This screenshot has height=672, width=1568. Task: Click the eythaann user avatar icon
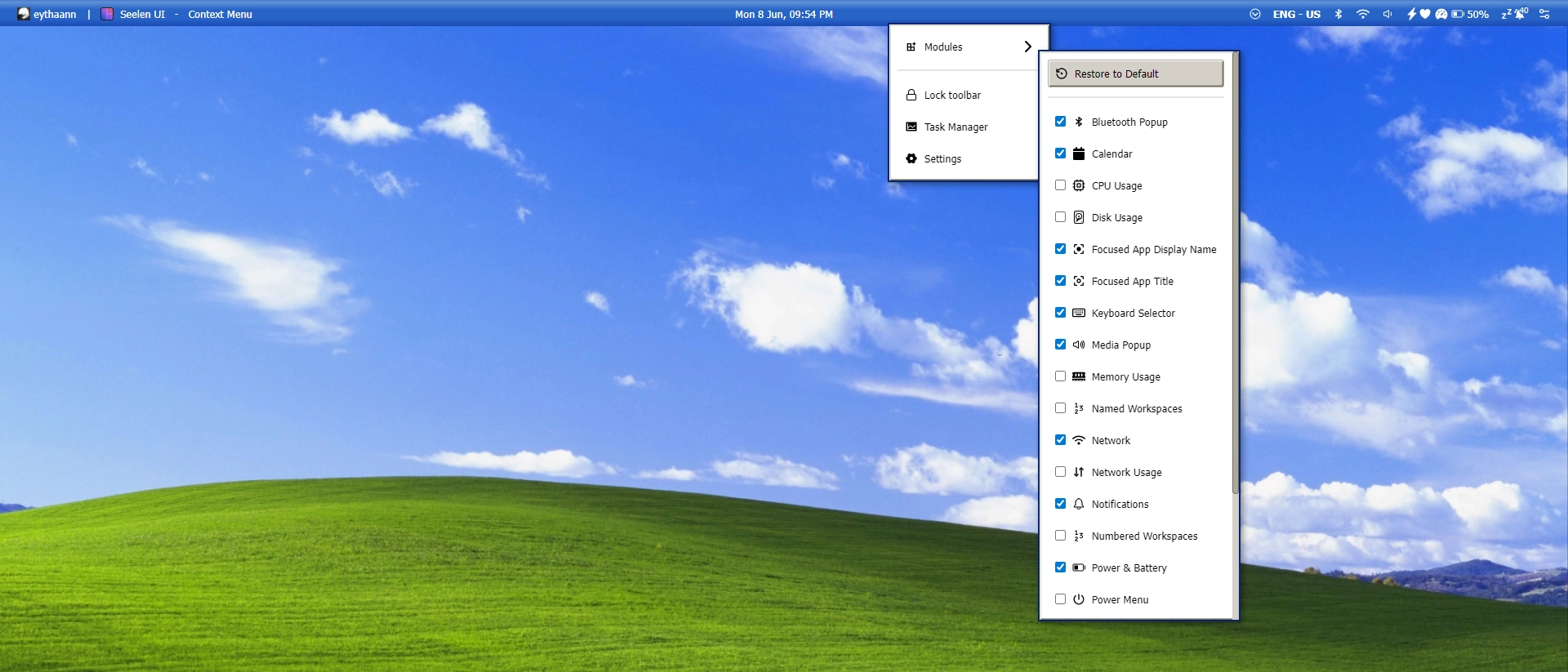click(23, 14)
